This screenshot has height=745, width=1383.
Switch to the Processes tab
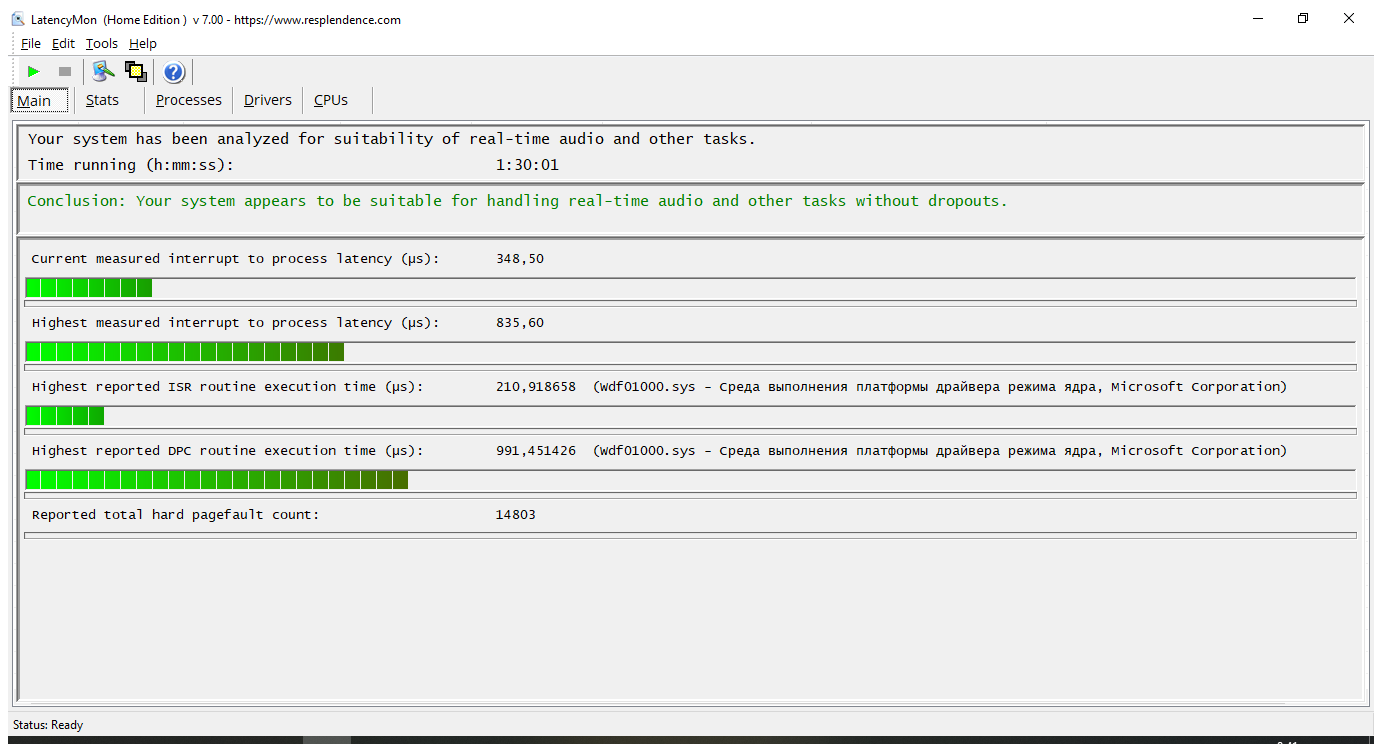coord(189,100)
